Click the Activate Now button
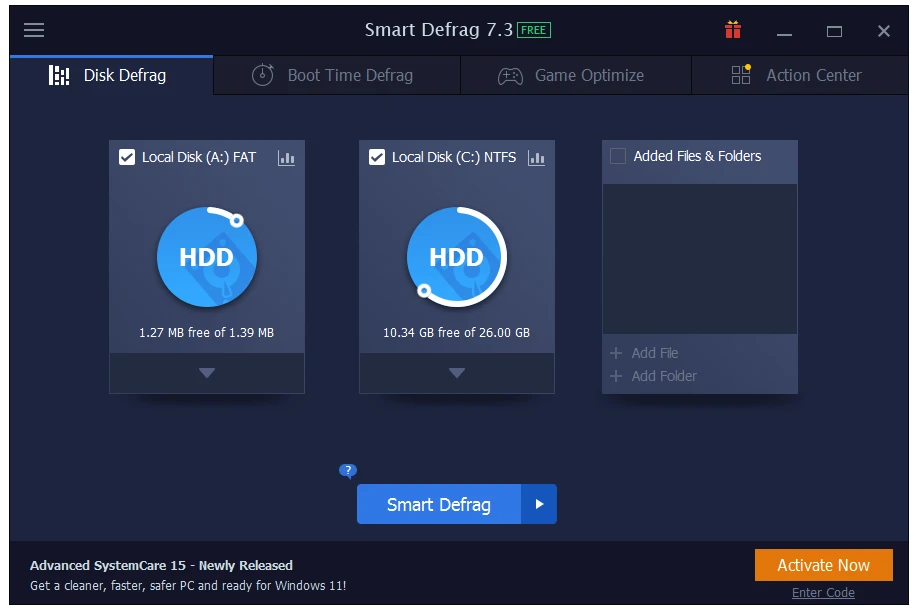Image resolution: width=915 pixels, height=610 pixels. point(823,565)
